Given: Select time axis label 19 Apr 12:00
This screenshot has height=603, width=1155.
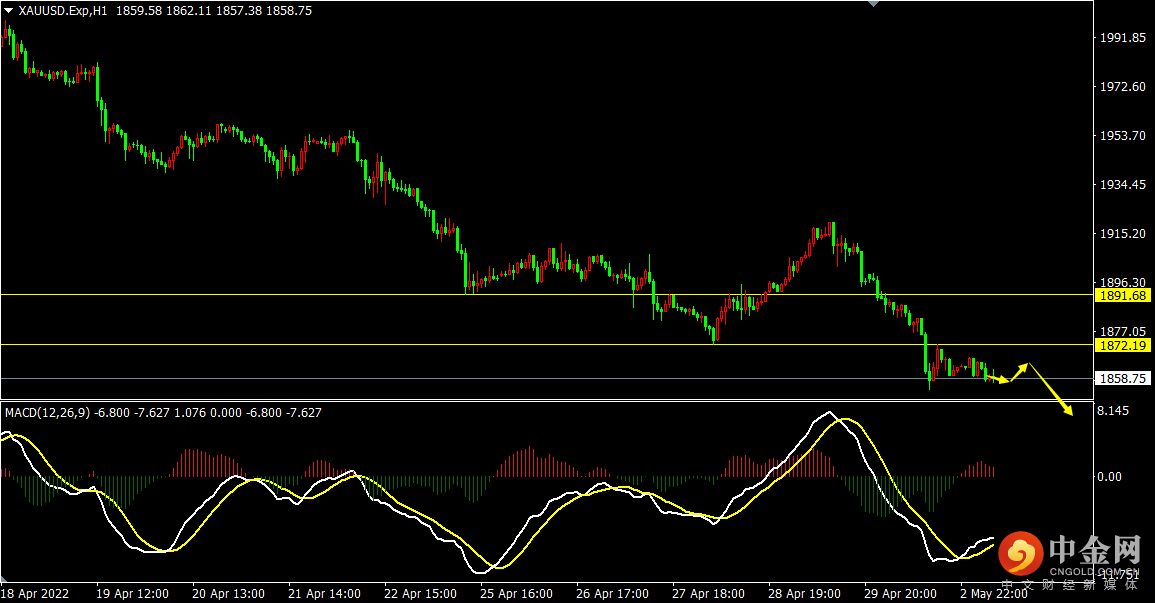Looking at the screenshot, I should click(132, 593).
